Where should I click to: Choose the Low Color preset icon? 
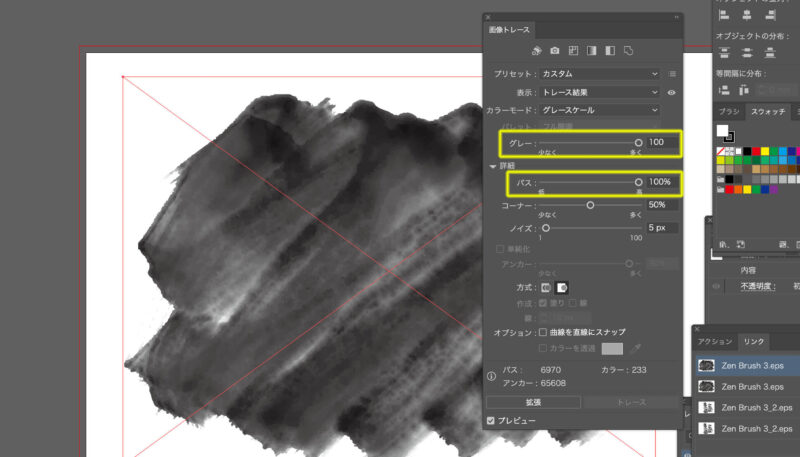click(x=573, y=50)
